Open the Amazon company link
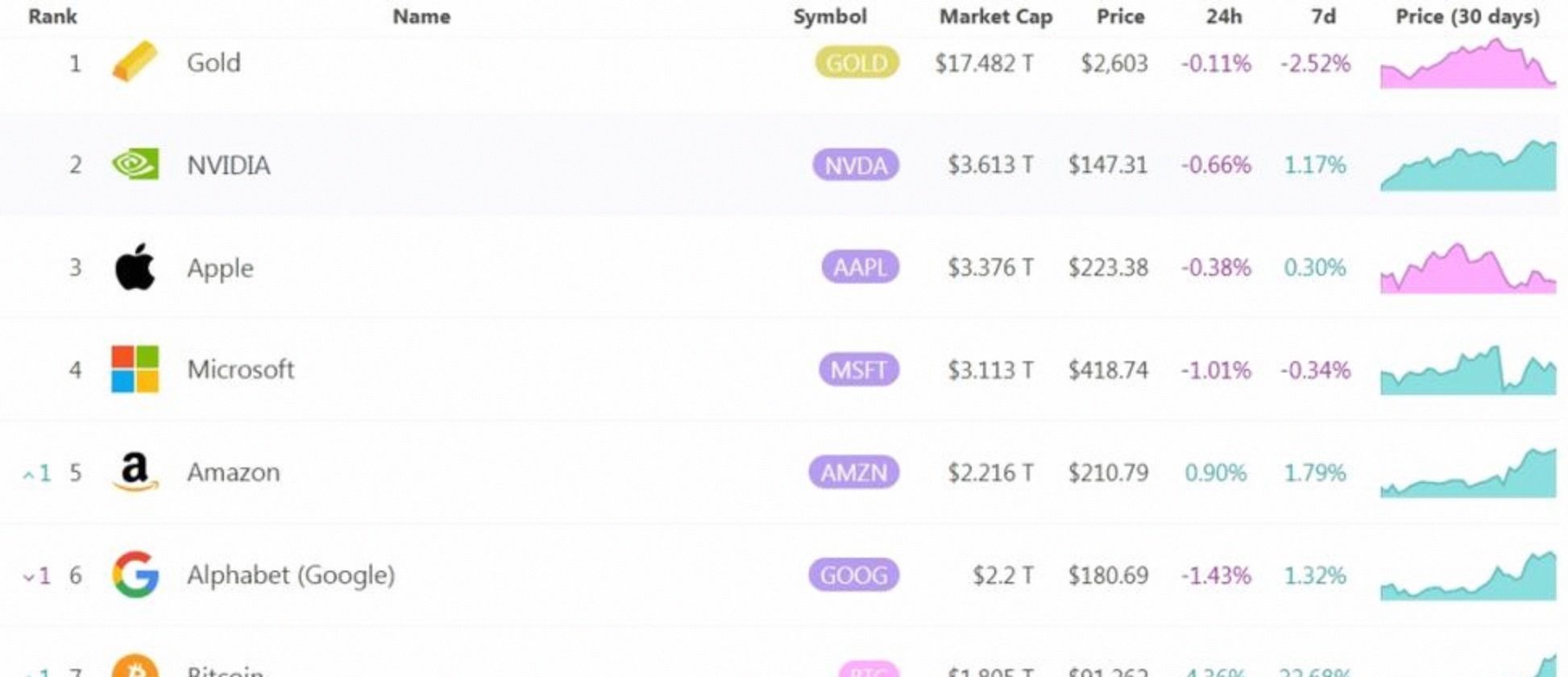 point(234,471)
